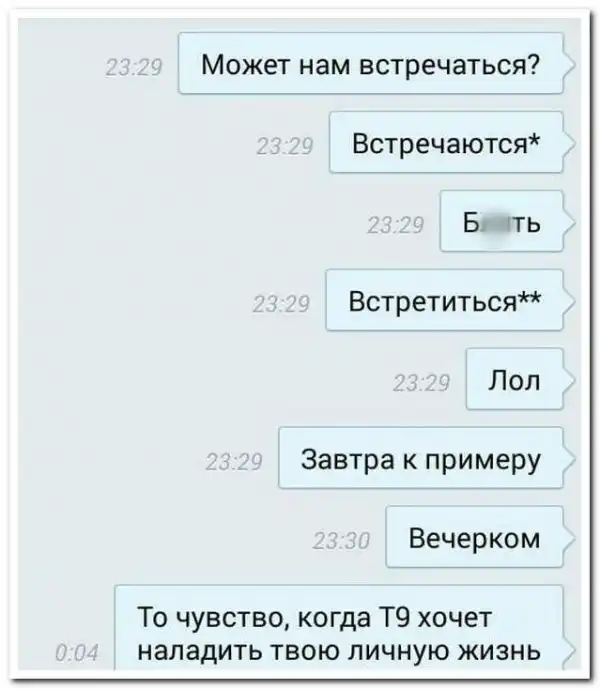Image resolution: width=600 pixels, height=689 pixels.
Task: Click the 23:29 timestamp beside 'Завтра к примеру'
Action: coord(234,462)
